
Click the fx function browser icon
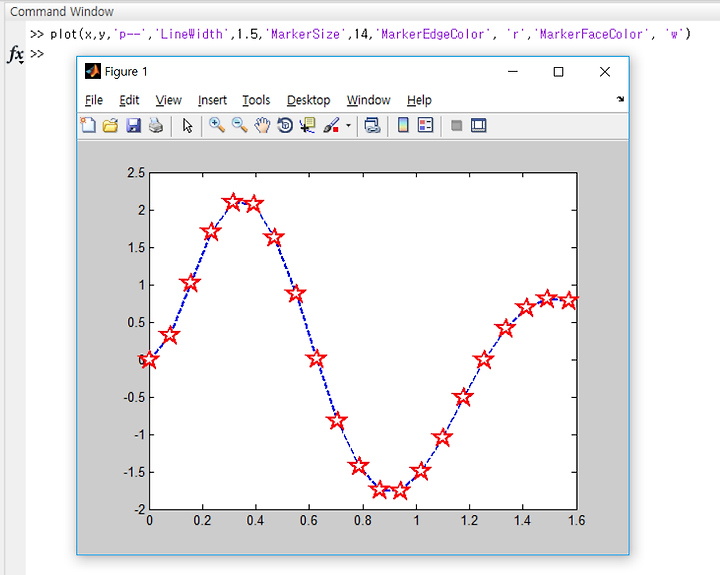16,55
